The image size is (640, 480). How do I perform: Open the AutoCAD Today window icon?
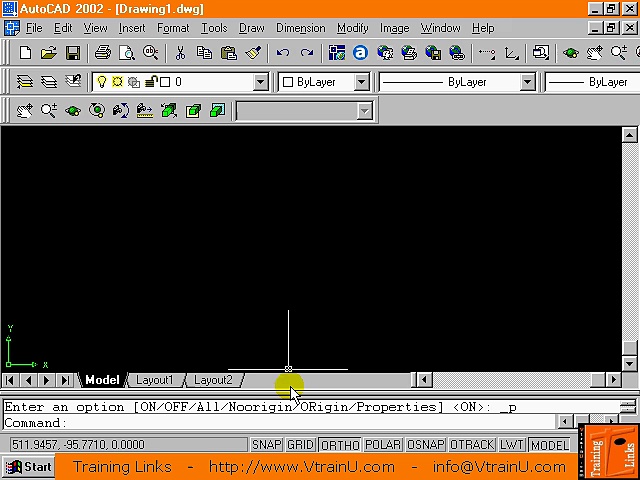click(337, 53)
